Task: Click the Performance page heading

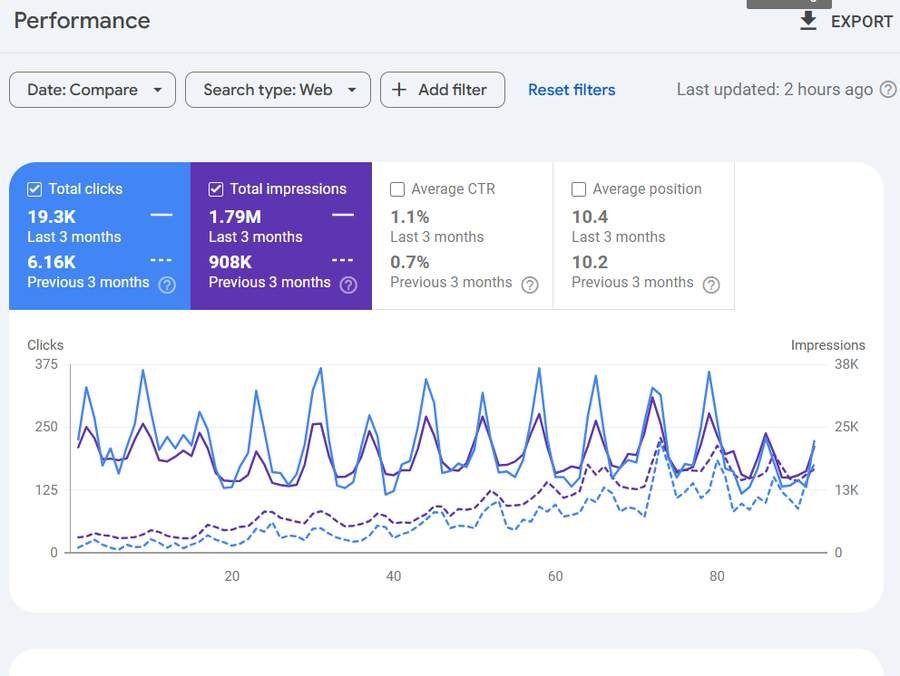Action: pyautogui.click(x=82, y=21)
